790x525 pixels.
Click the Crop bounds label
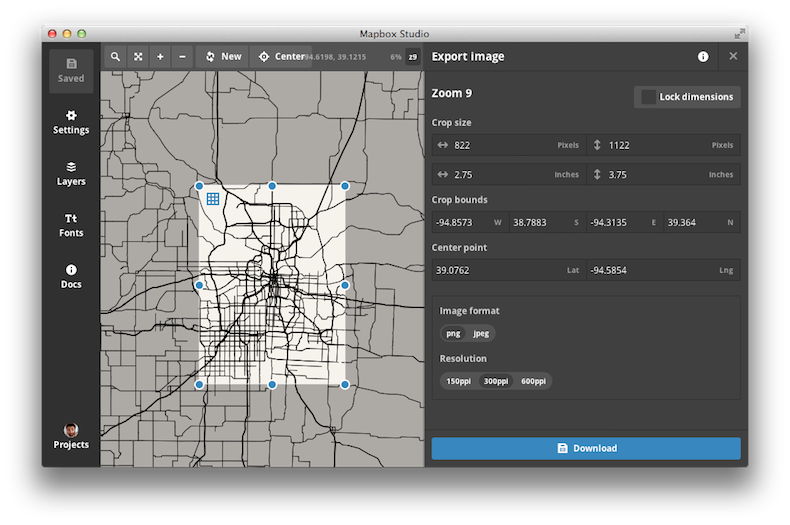[x=459, y=200]
